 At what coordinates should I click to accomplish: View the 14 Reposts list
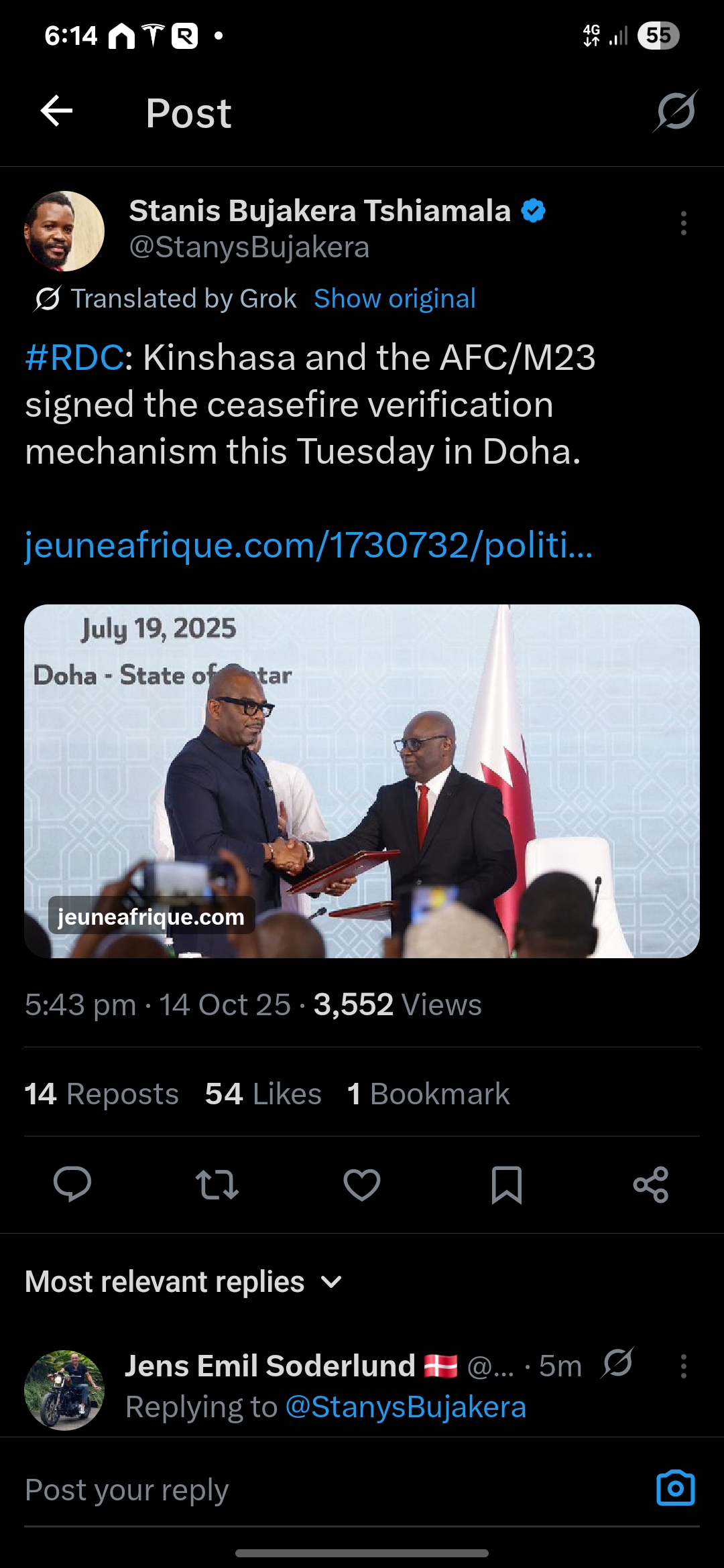(x=102, y=1094)
